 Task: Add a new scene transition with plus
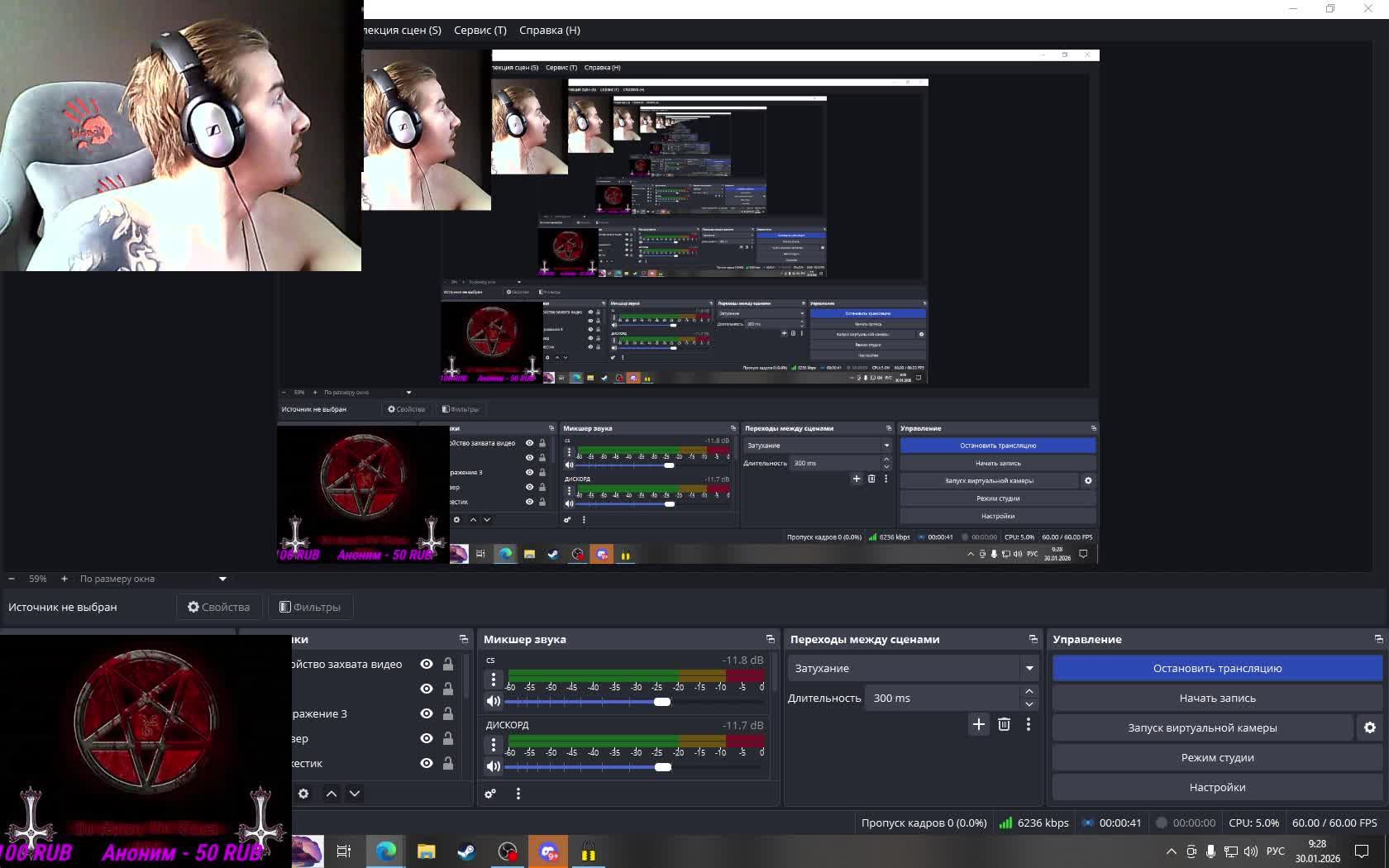tap(978, 724)
